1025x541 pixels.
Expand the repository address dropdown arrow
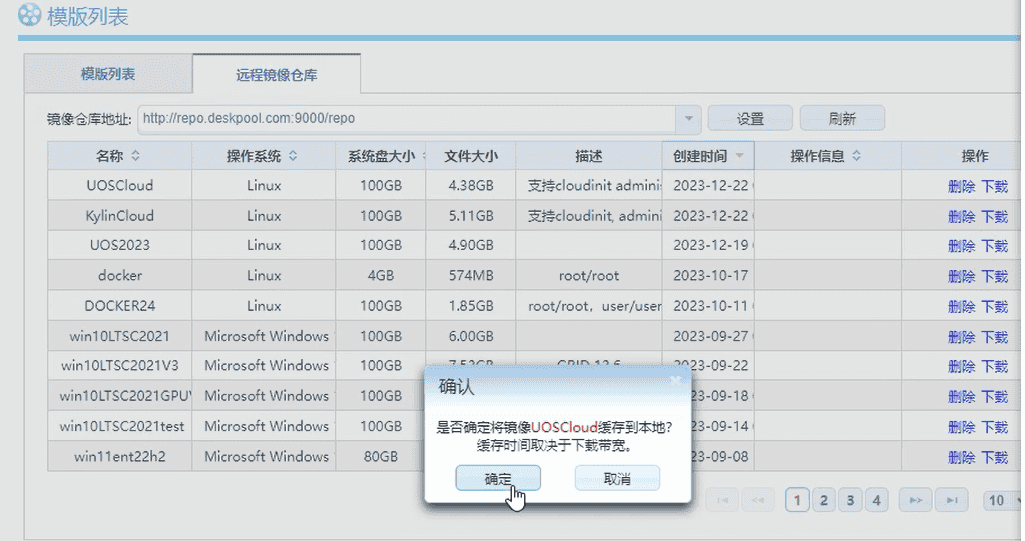[688, 118]
